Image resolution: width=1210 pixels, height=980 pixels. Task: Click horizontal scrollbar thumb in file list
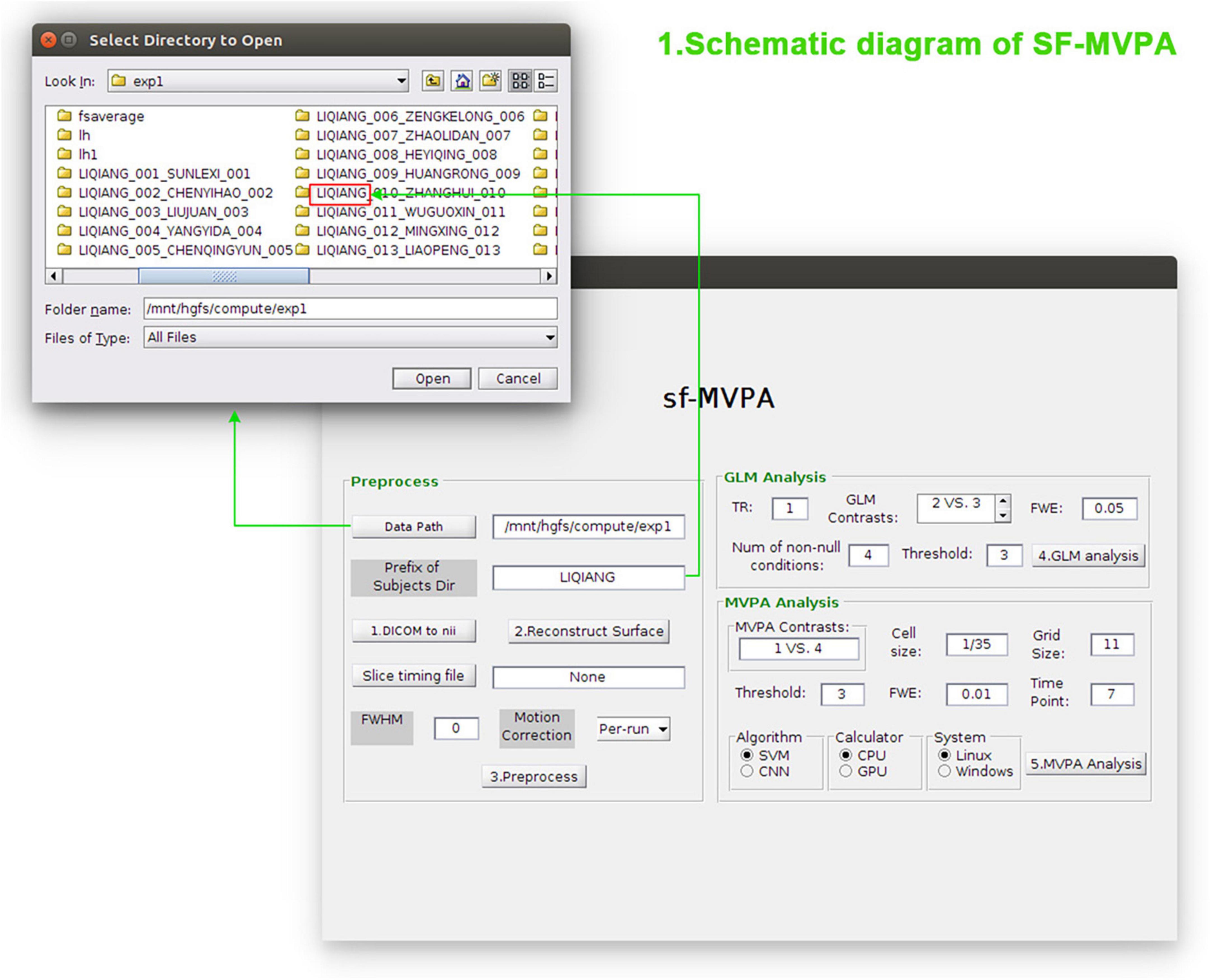[224, 276]
